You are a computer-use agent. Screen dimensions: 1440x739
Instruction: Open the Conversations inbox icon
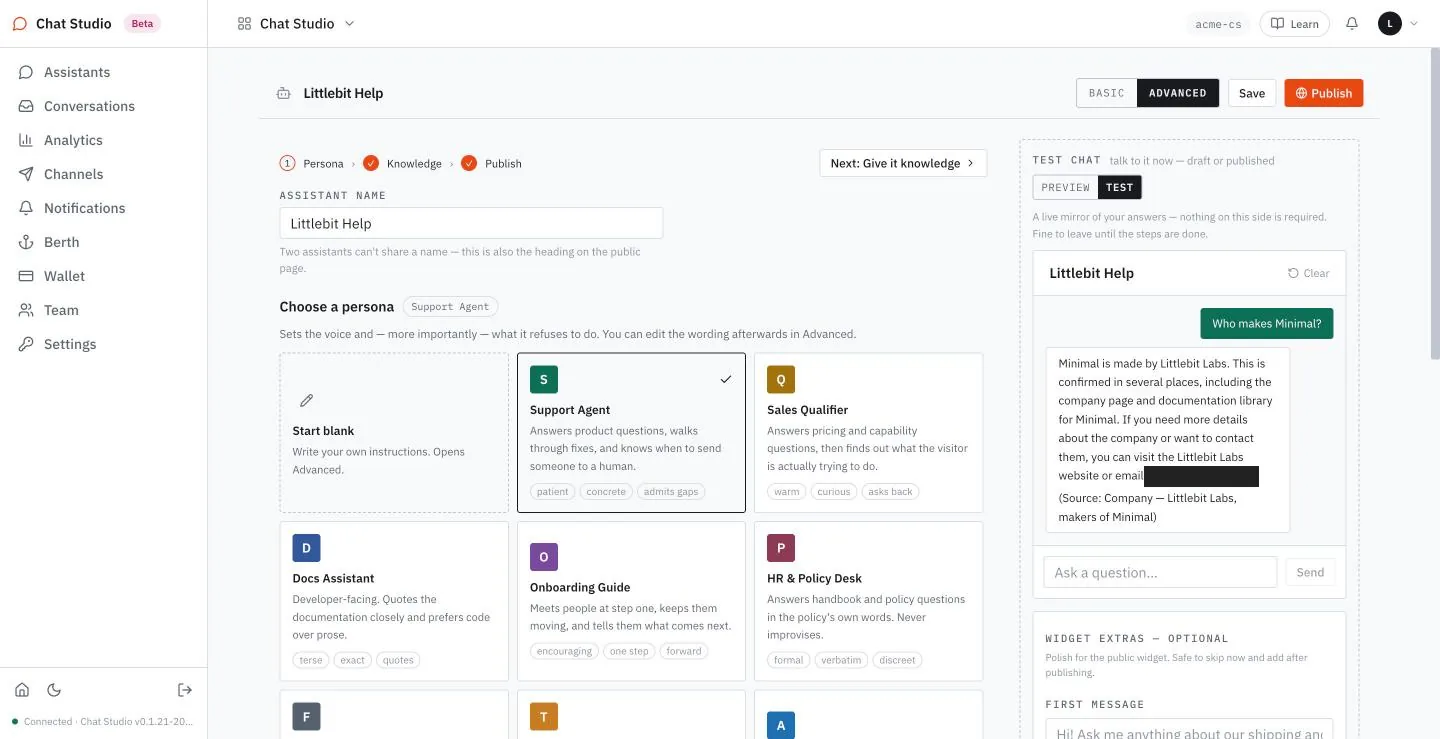click(x=26, y=106)
